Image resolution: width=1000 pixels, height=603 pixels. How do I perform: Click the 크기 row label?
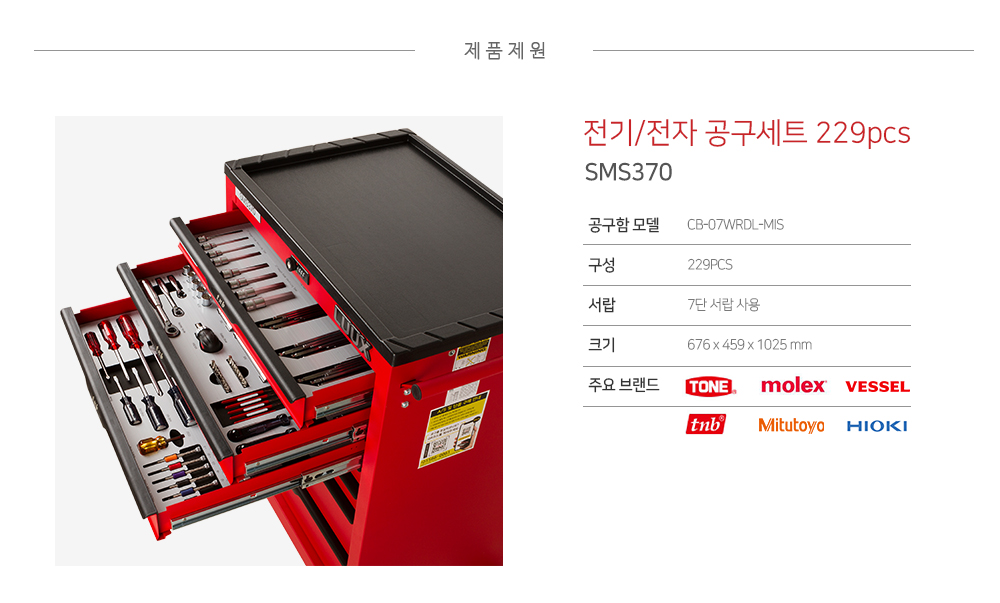click(x=601, y=345)
